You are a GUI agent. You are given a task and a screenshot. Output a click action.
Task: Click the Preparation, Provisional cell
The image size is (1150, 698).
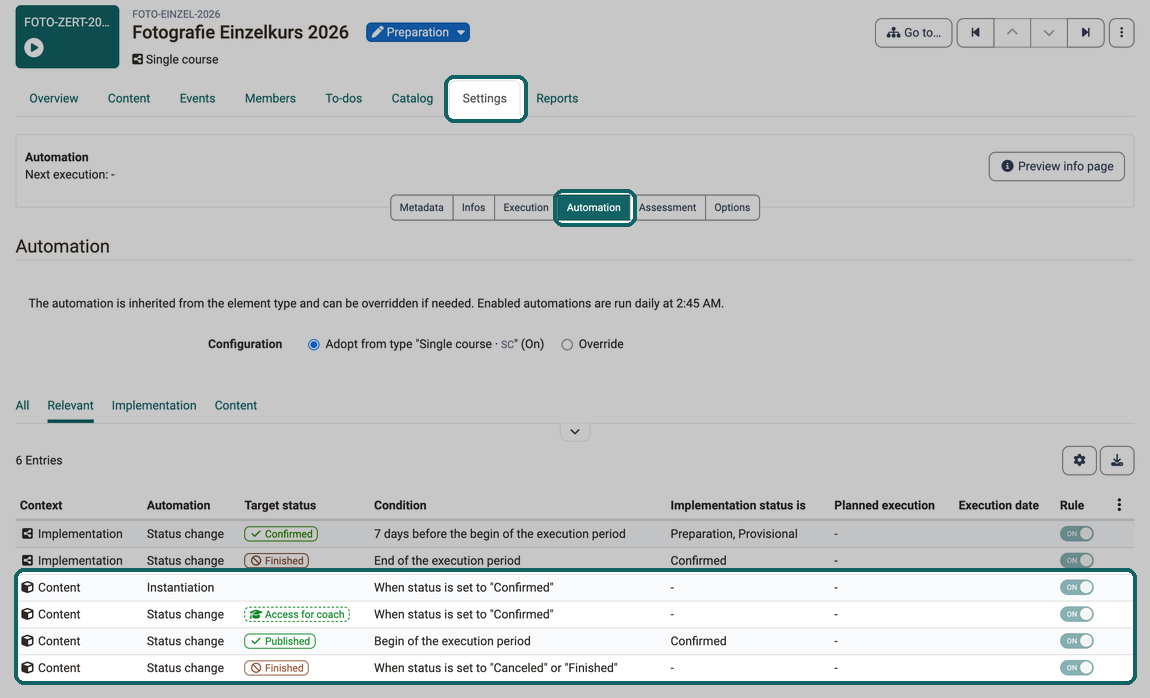[733, 534]
